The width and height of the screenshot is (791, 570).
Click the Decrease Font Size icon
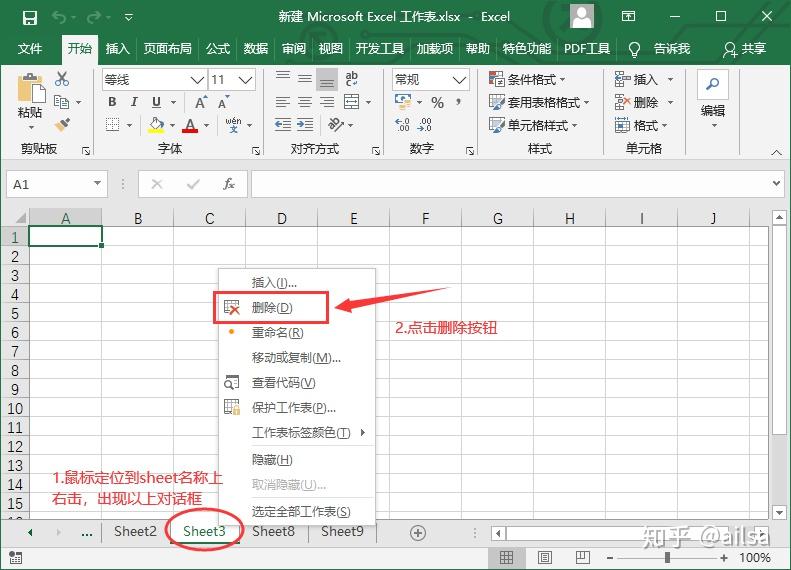[223, 102]
